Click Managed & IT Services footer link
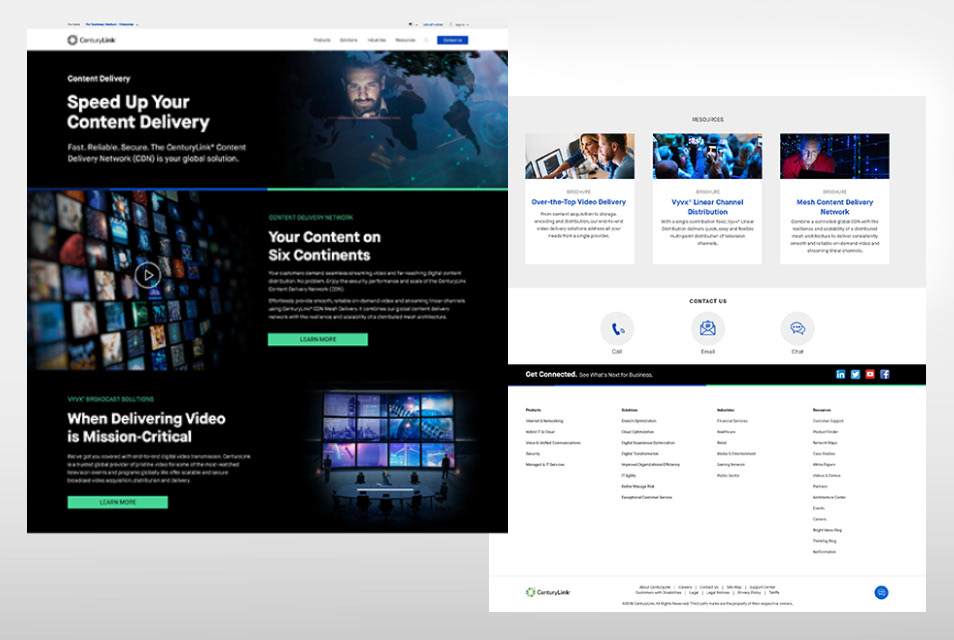Screen dimensions: 954x640 [545, 465]
